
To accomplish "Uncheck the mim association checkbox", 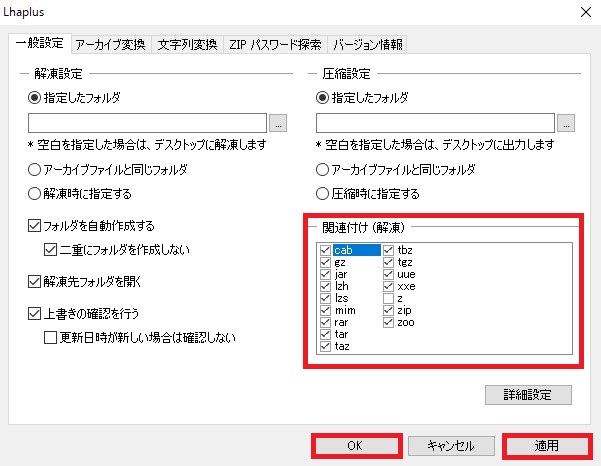I will click(325, 310).
